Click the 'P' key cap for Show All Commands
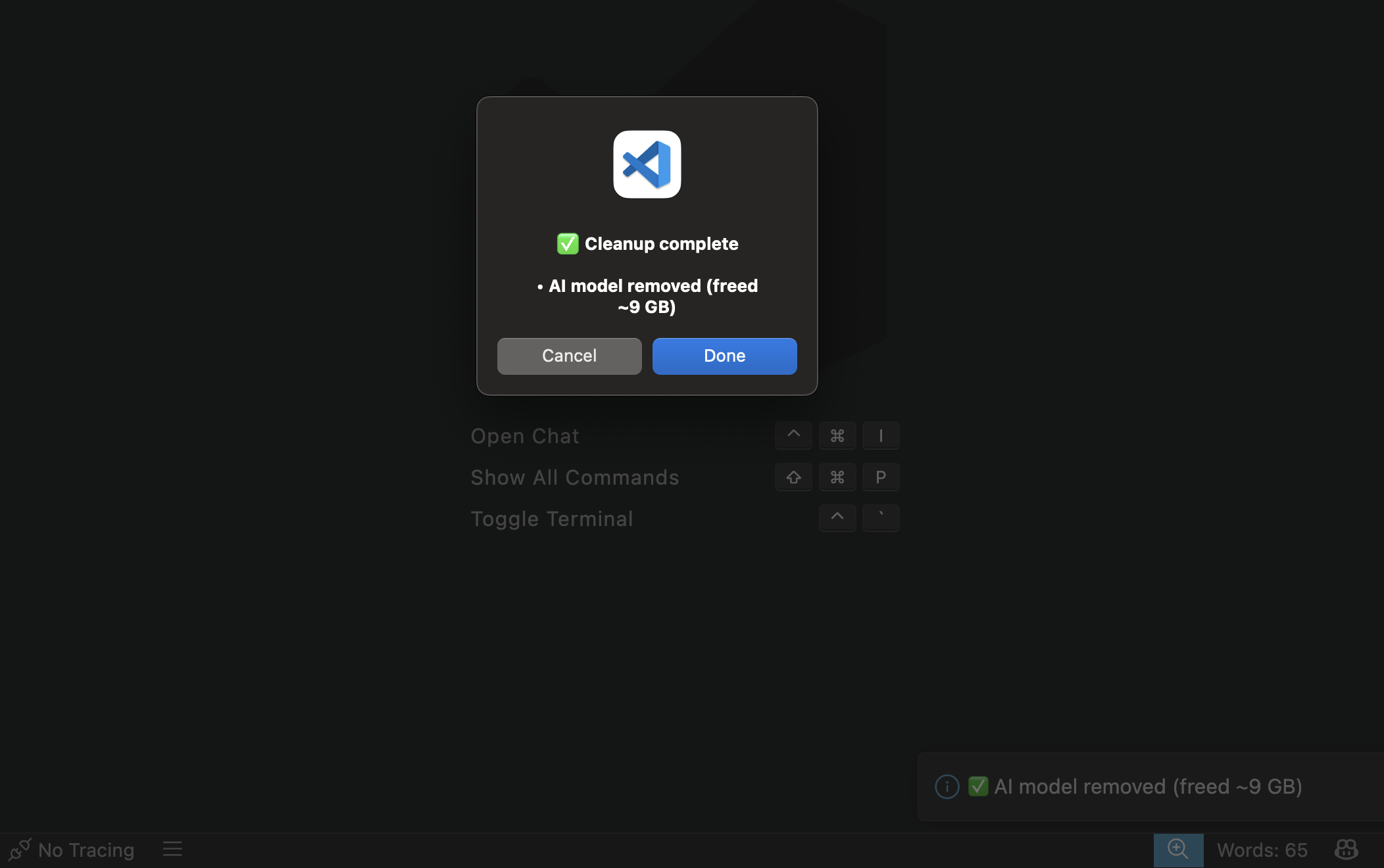The image size is (1384, 868). pos(881,477)
